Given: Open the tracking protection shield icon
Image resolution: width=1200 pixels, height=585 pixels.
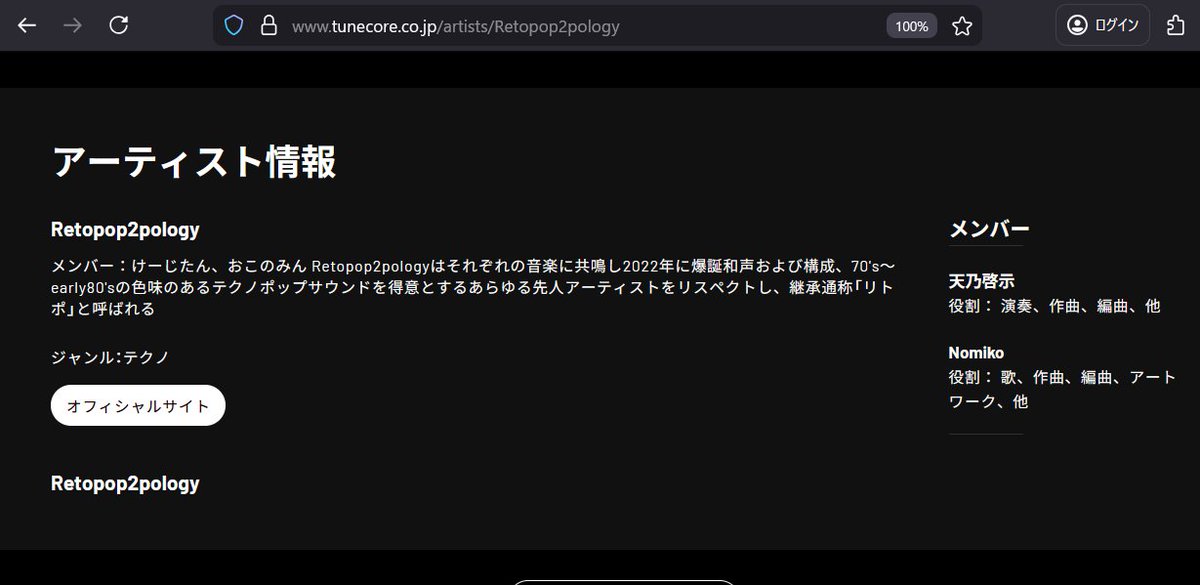Looking at the screenshot, I should coord(234,26).
